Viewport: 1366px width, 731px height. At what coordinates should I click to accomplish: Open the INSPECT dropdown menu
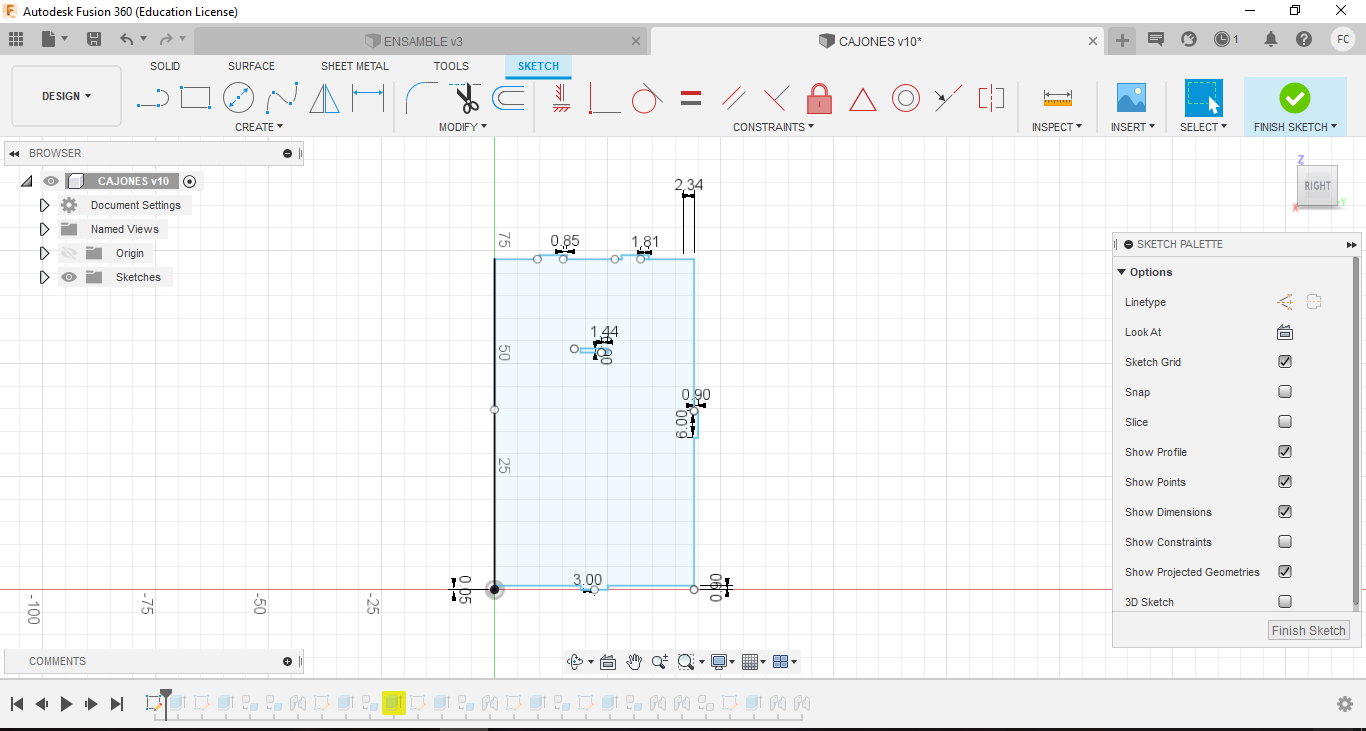(x=1057, y=127)
